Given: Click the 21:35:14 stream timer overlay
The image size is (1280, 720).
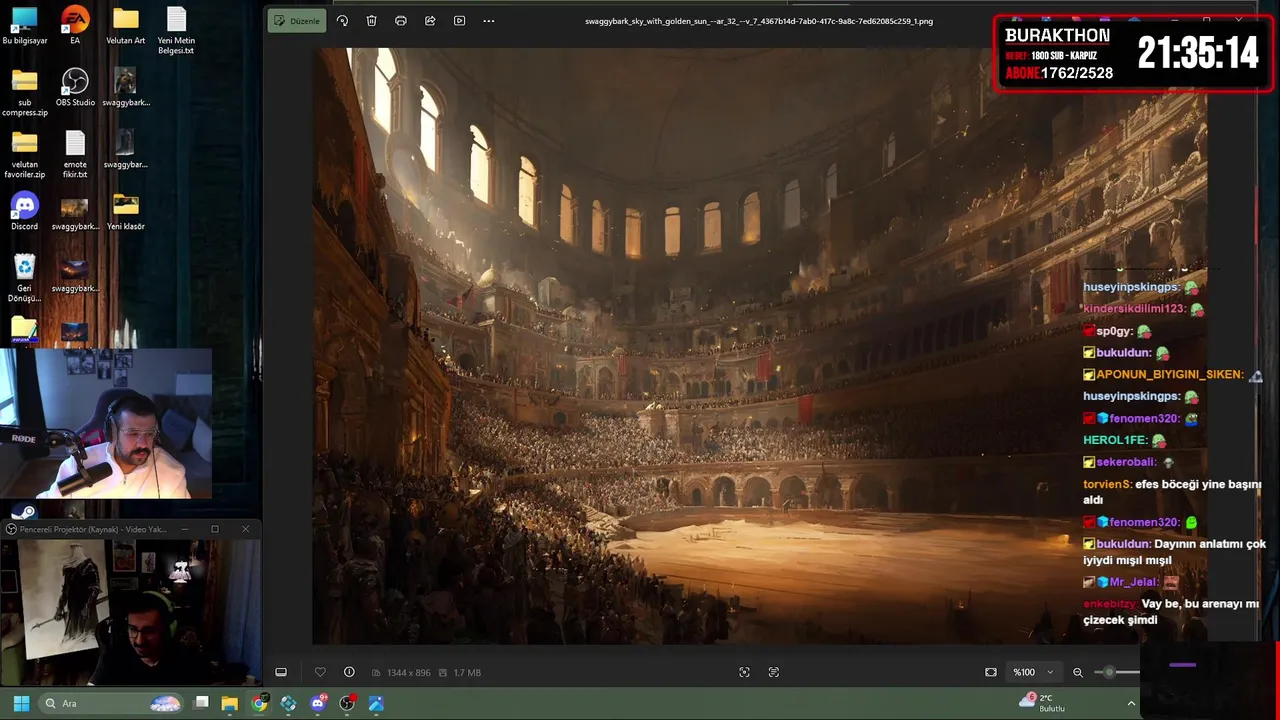Looking at the screenshot, I should click(1197, 53).
